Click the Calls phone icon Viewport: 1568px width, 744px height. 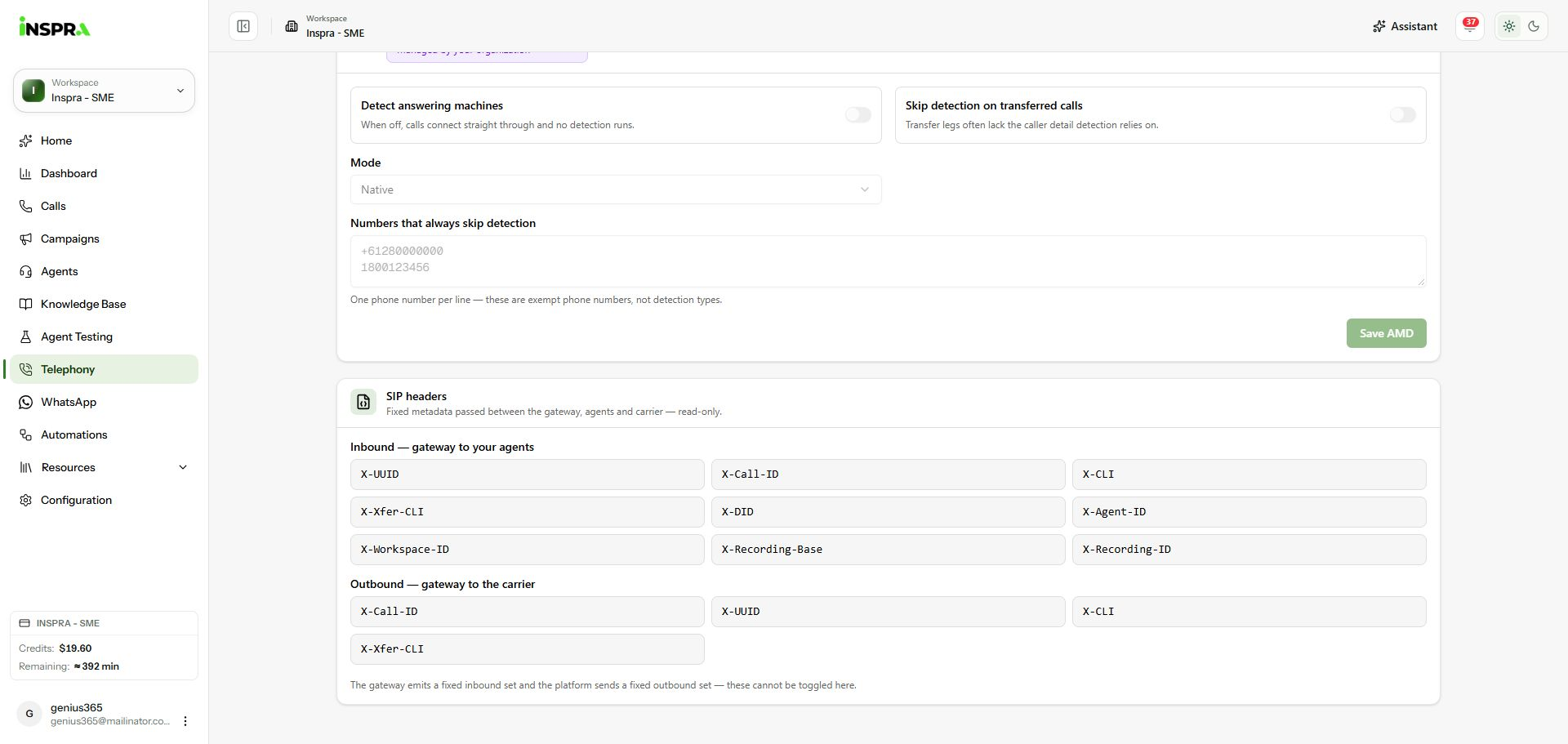click(26, 206)
